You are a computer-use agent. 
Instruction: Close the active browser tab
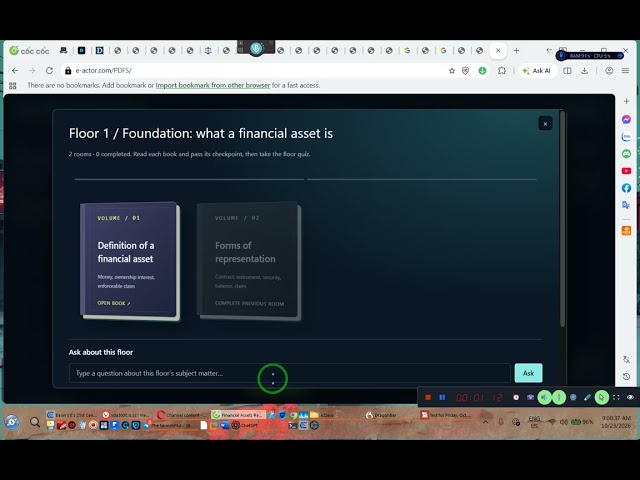click(x=498, y=51)
